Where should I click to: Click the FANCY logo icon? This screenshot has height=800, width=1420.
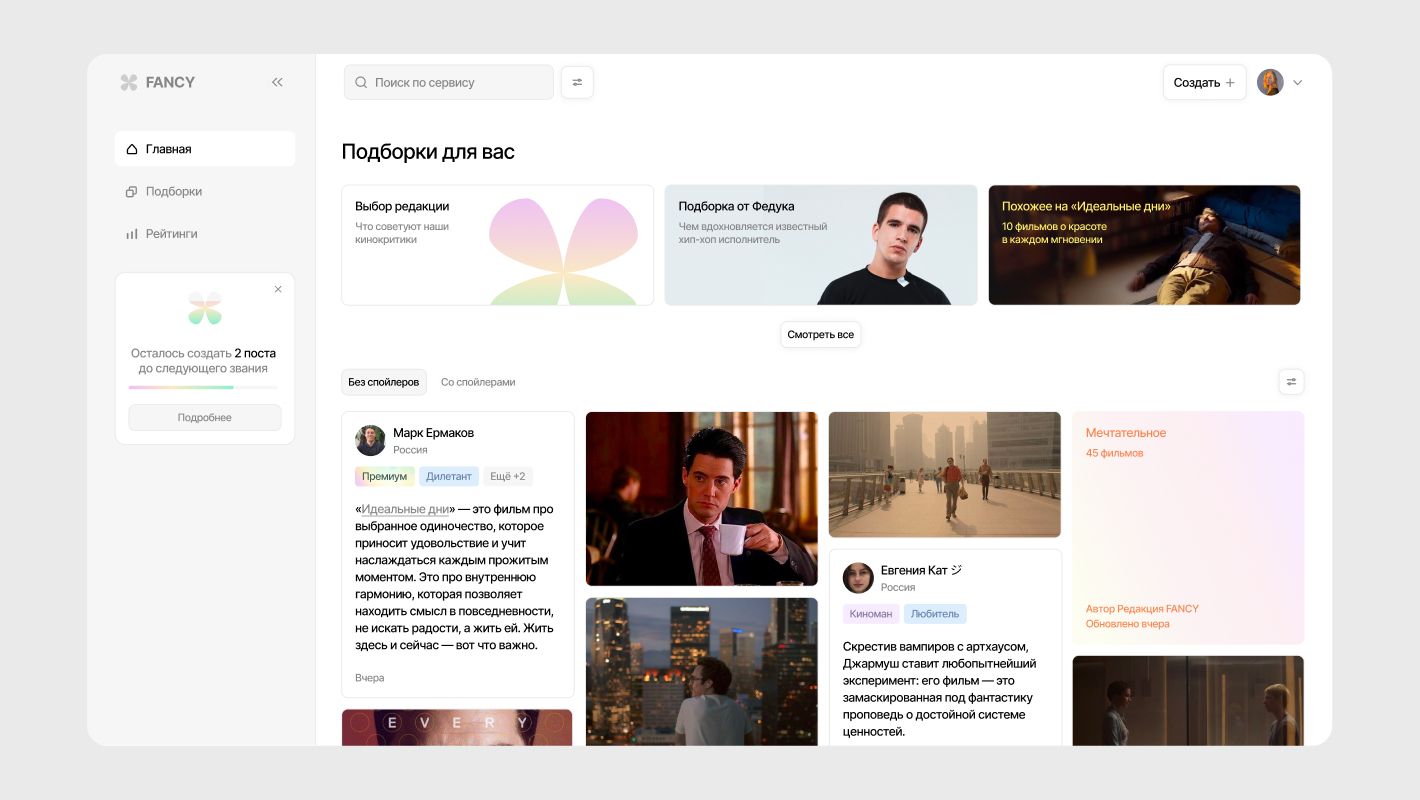pyautogui.click(x=129, y=83)
